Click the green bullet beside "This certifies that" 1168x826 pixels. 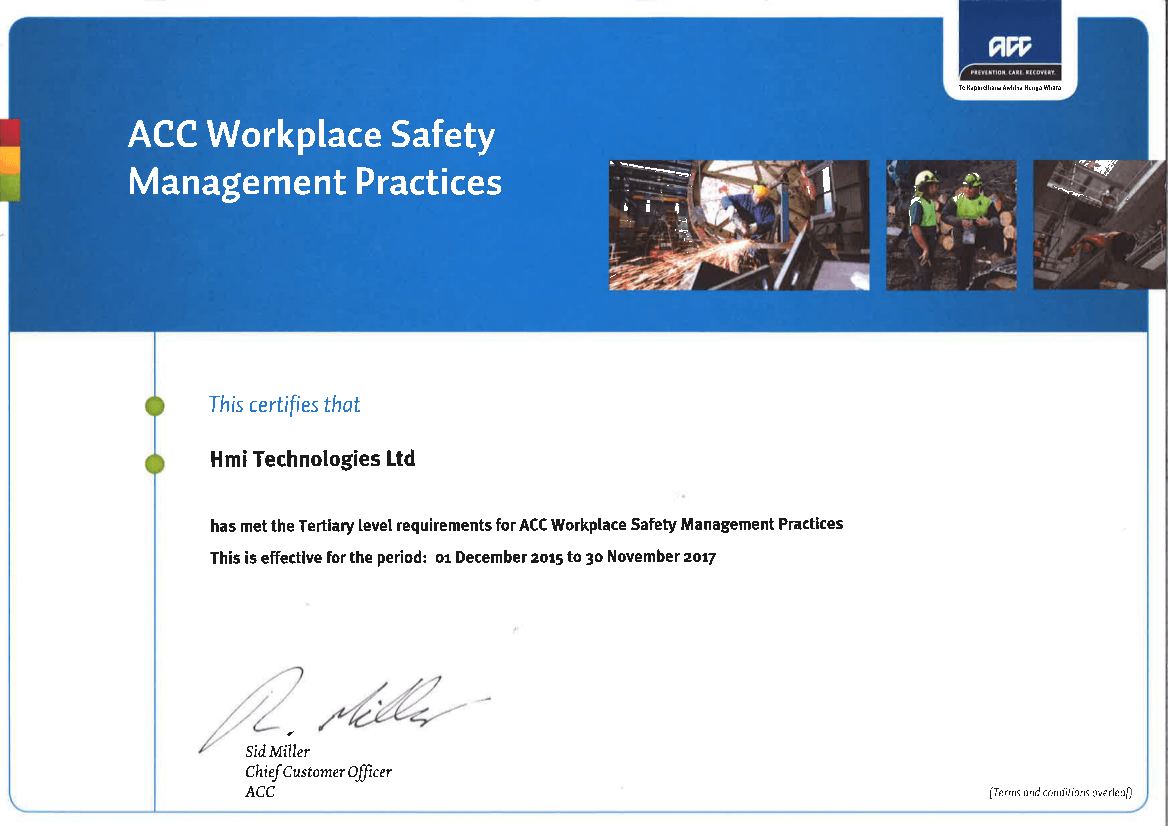click(155, 406)
